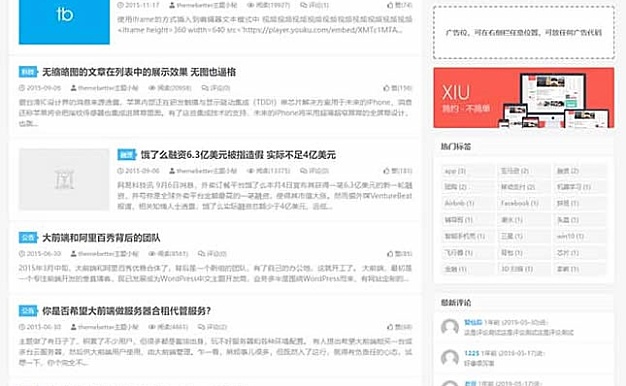Click eye views icon on 饿了么融资 article
Image resolution: width=626 pixels, height=386 pixels.
click(x=250, y=171)
